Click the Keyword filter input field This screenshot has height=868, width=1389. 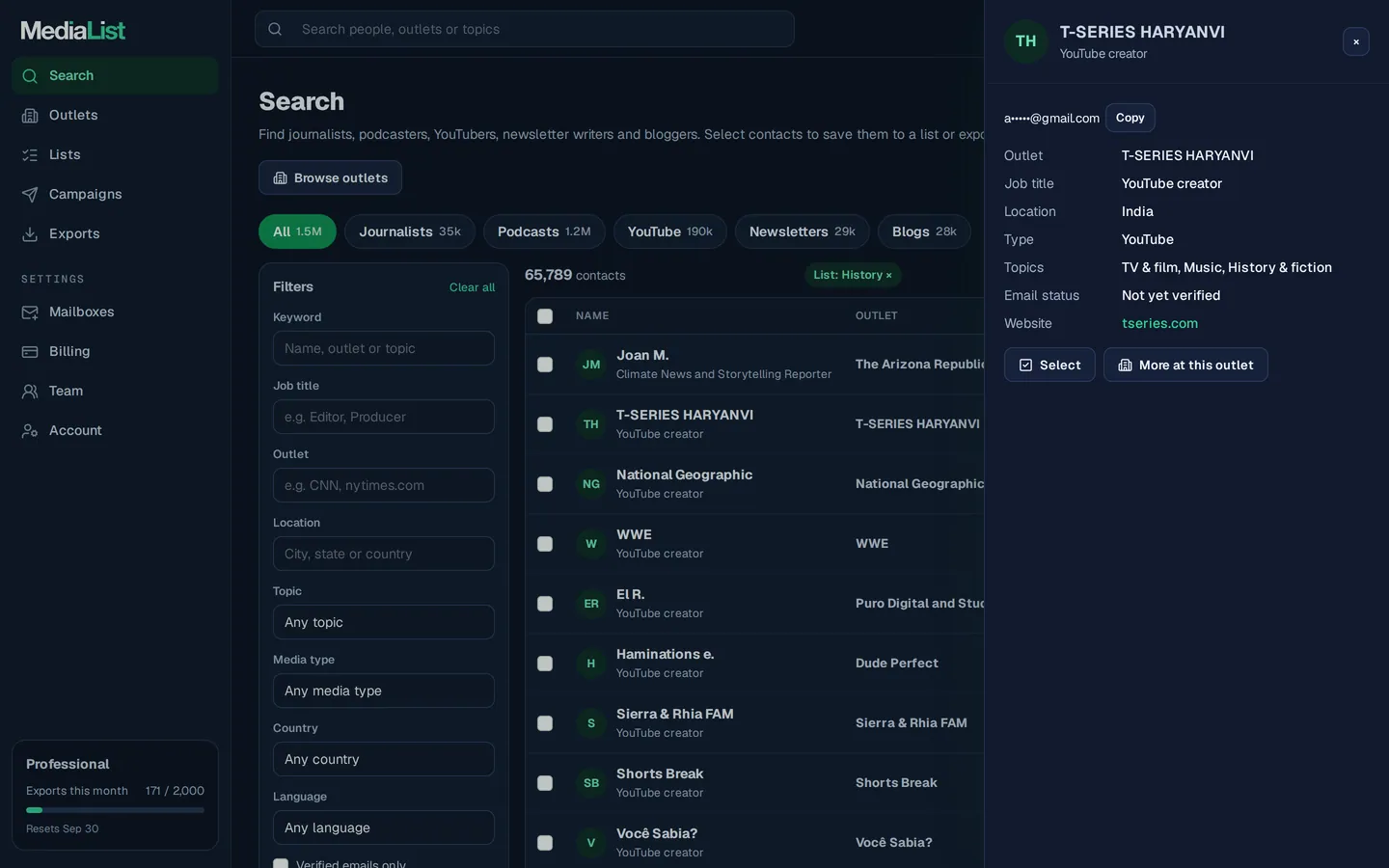tap(384, 348)
